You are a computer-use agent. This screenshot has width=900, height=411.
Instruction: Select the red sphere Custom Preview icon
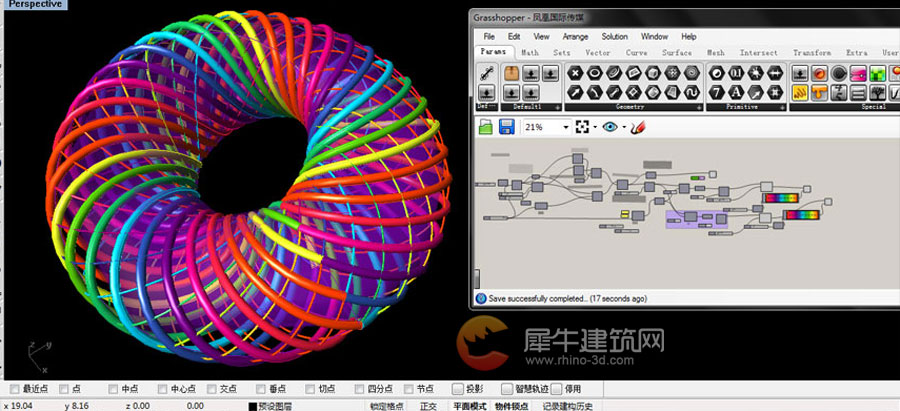pyautogui.click(x=820, y=73)
